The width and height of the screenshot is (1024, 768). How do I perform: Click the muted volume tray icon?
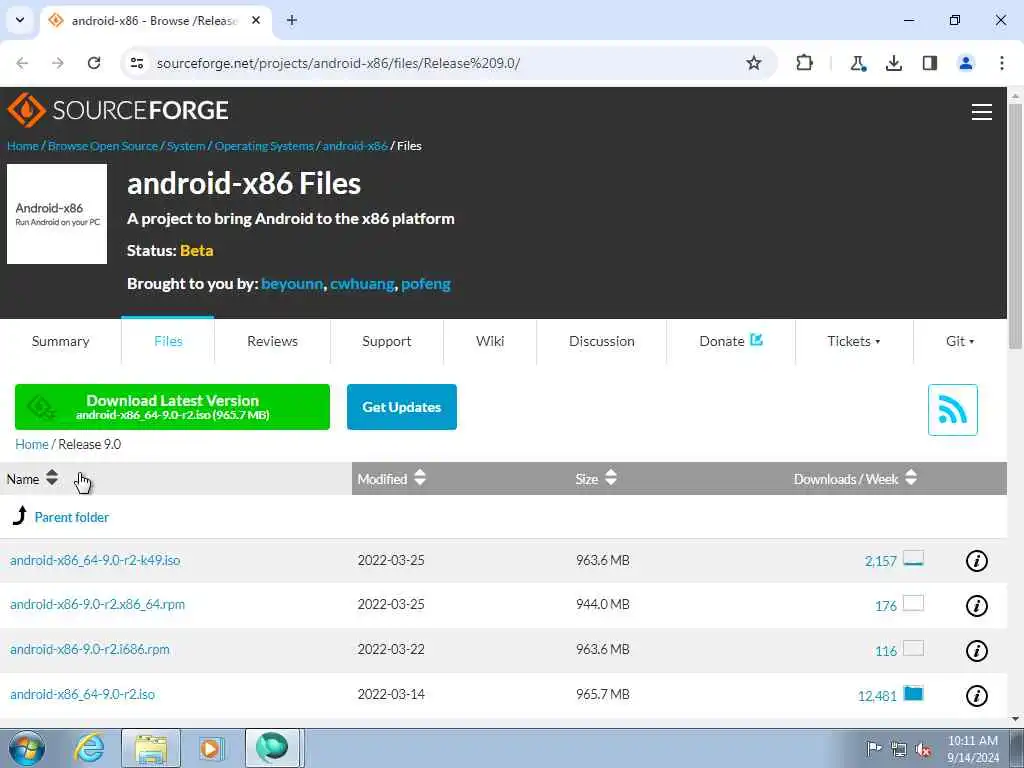923,749
